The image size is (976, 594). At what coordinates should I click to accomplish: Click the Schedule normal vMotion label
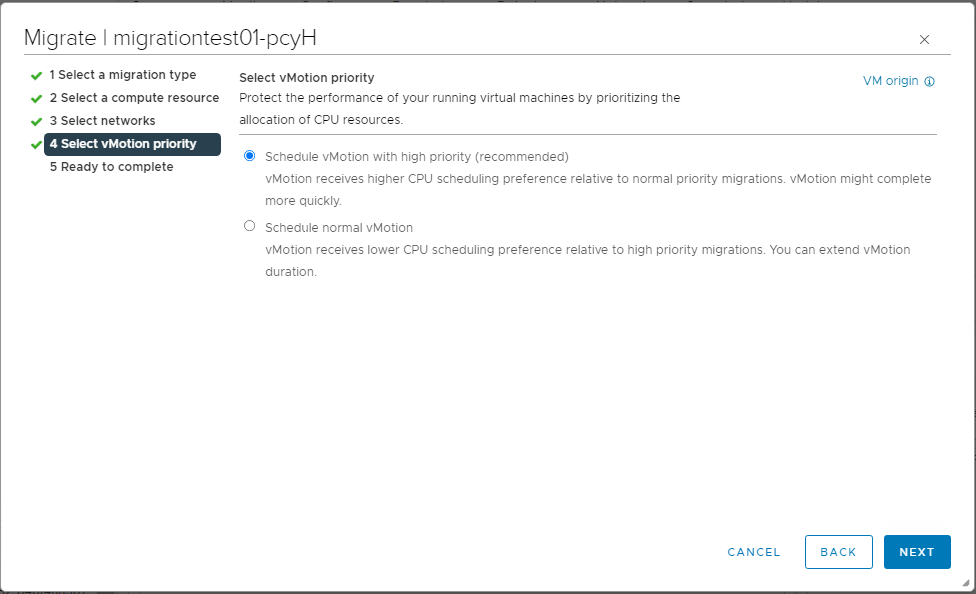point(339,228)
